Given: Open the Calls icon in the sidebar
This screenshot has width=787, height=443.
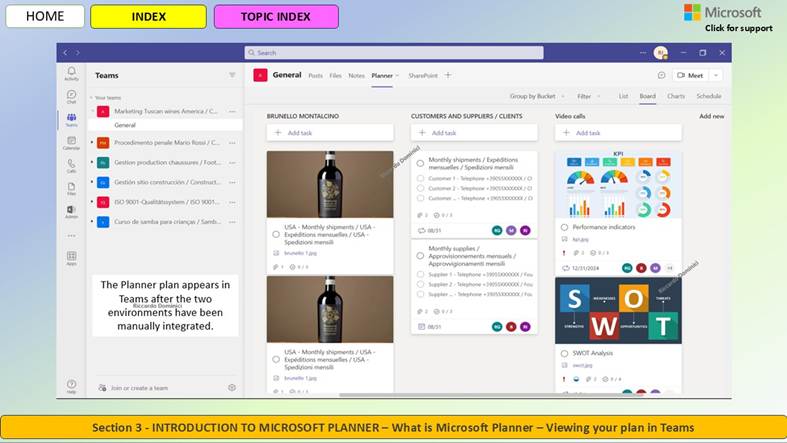Looking at the screenshot, I should pyautogui.click(x=72, y=166).
